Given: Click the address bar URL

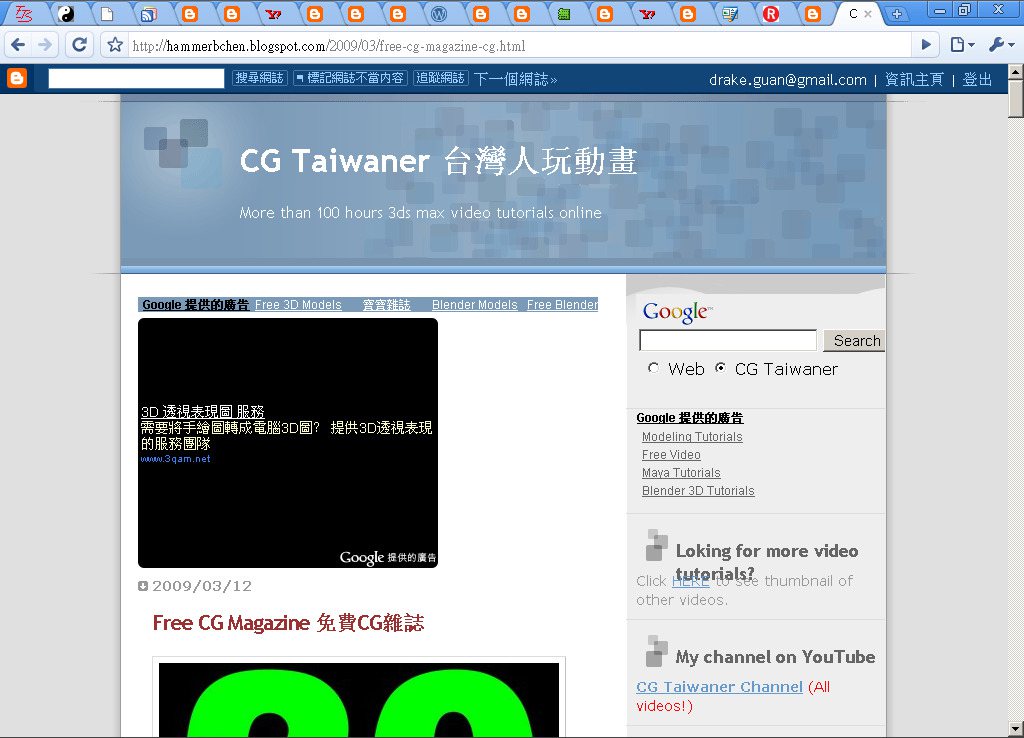Looking at the screenshot, I should [328, 46].
